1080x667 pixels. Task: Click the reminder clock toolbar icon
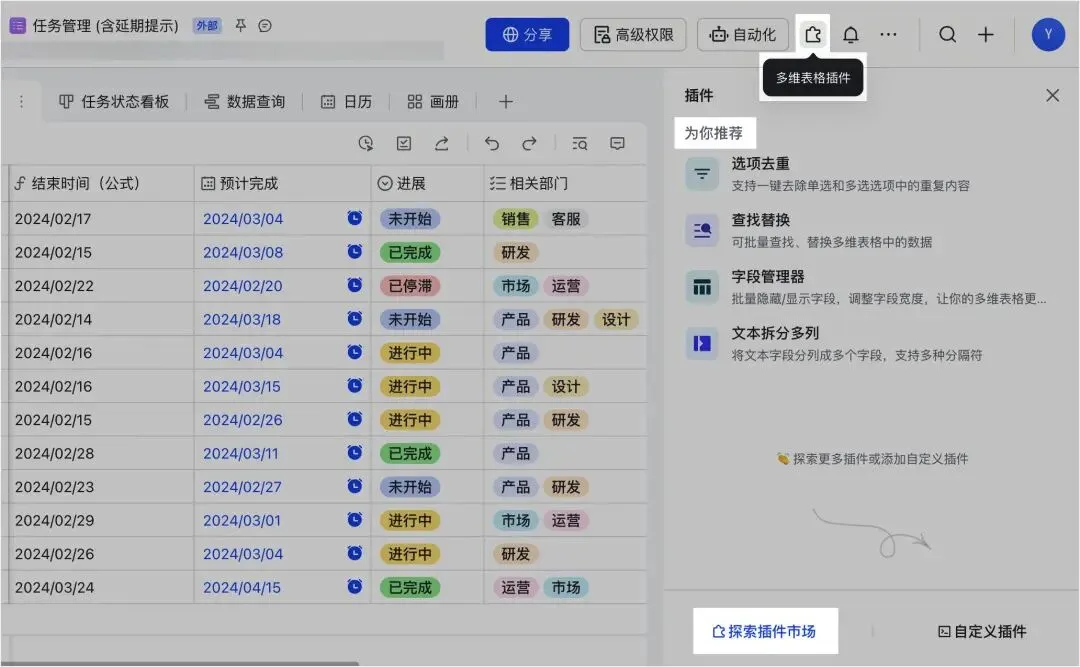click(x=366, y=143)
